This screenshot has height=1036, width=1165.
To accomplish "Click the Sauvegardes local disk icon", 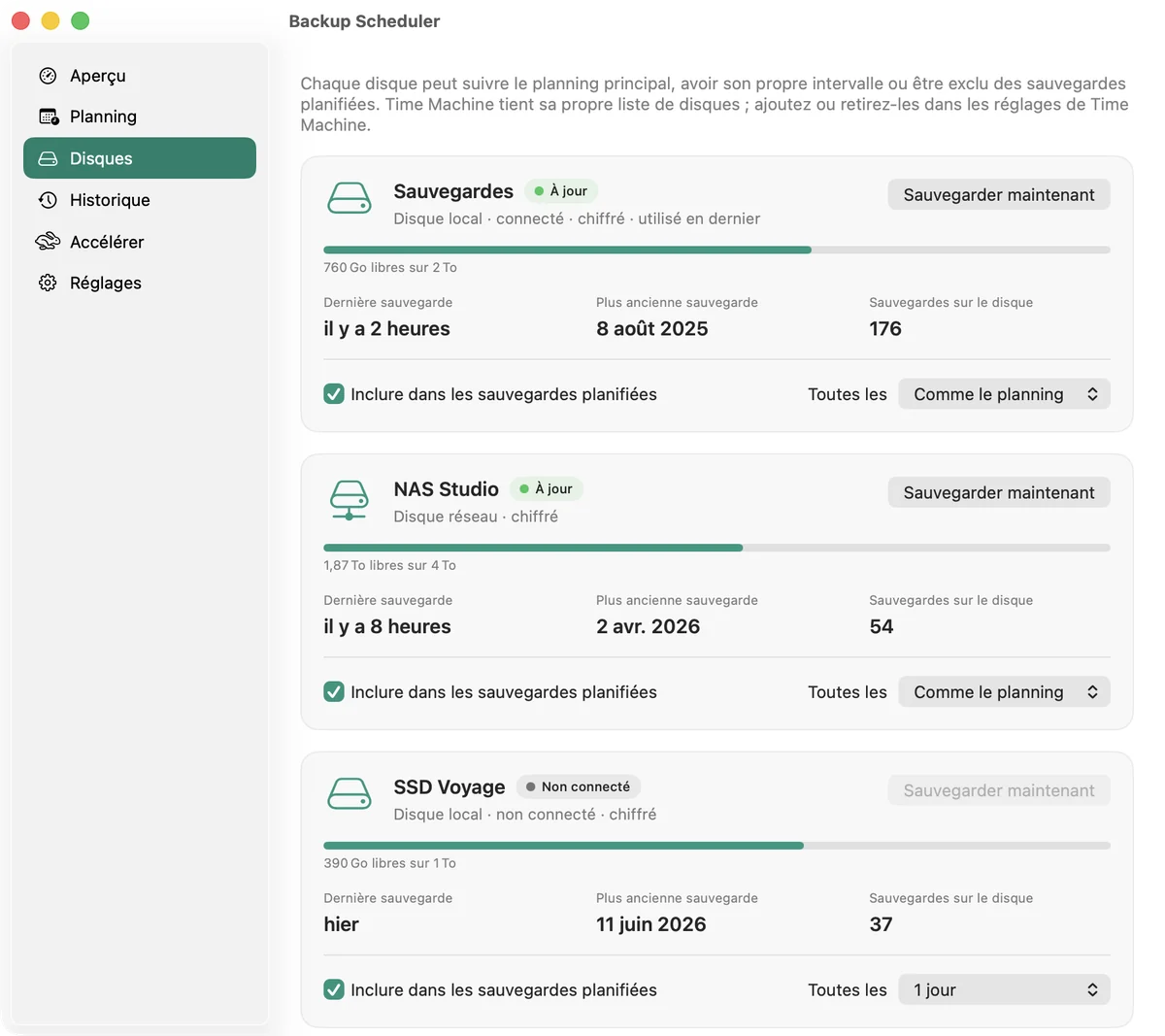I will (x=349, y=198).
